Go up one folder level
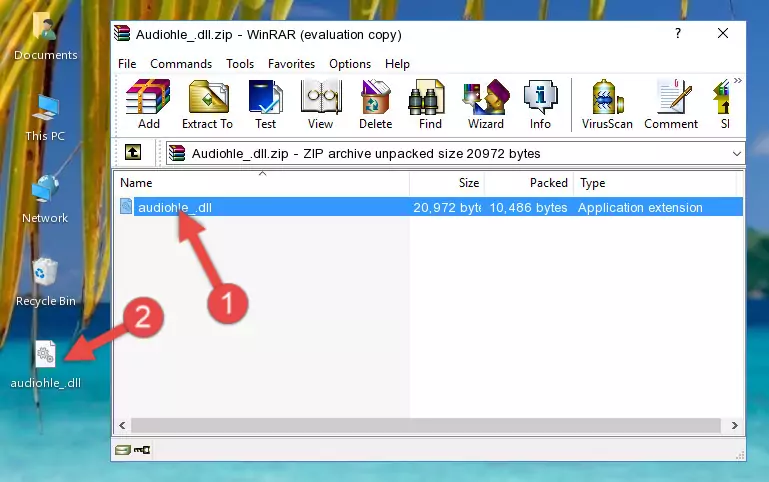 coord(133,152)
